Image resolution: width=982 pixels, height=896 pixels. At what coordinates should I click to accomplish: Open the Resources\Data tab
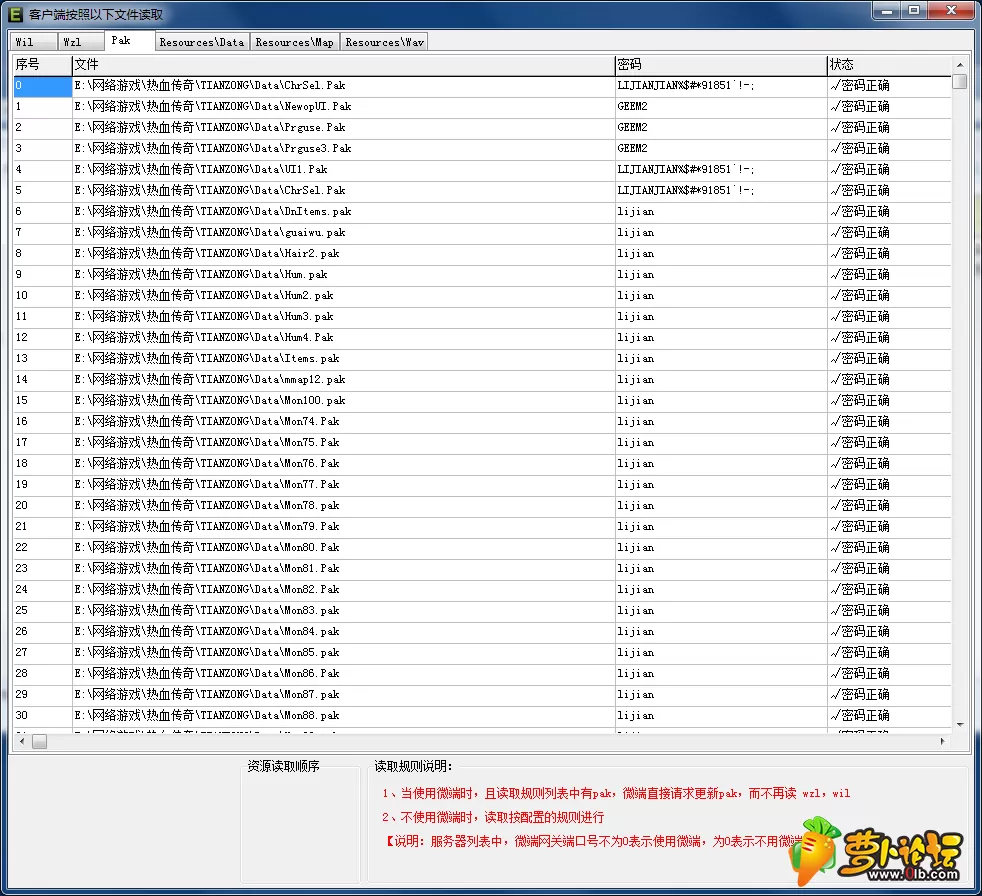click(202, 42)
